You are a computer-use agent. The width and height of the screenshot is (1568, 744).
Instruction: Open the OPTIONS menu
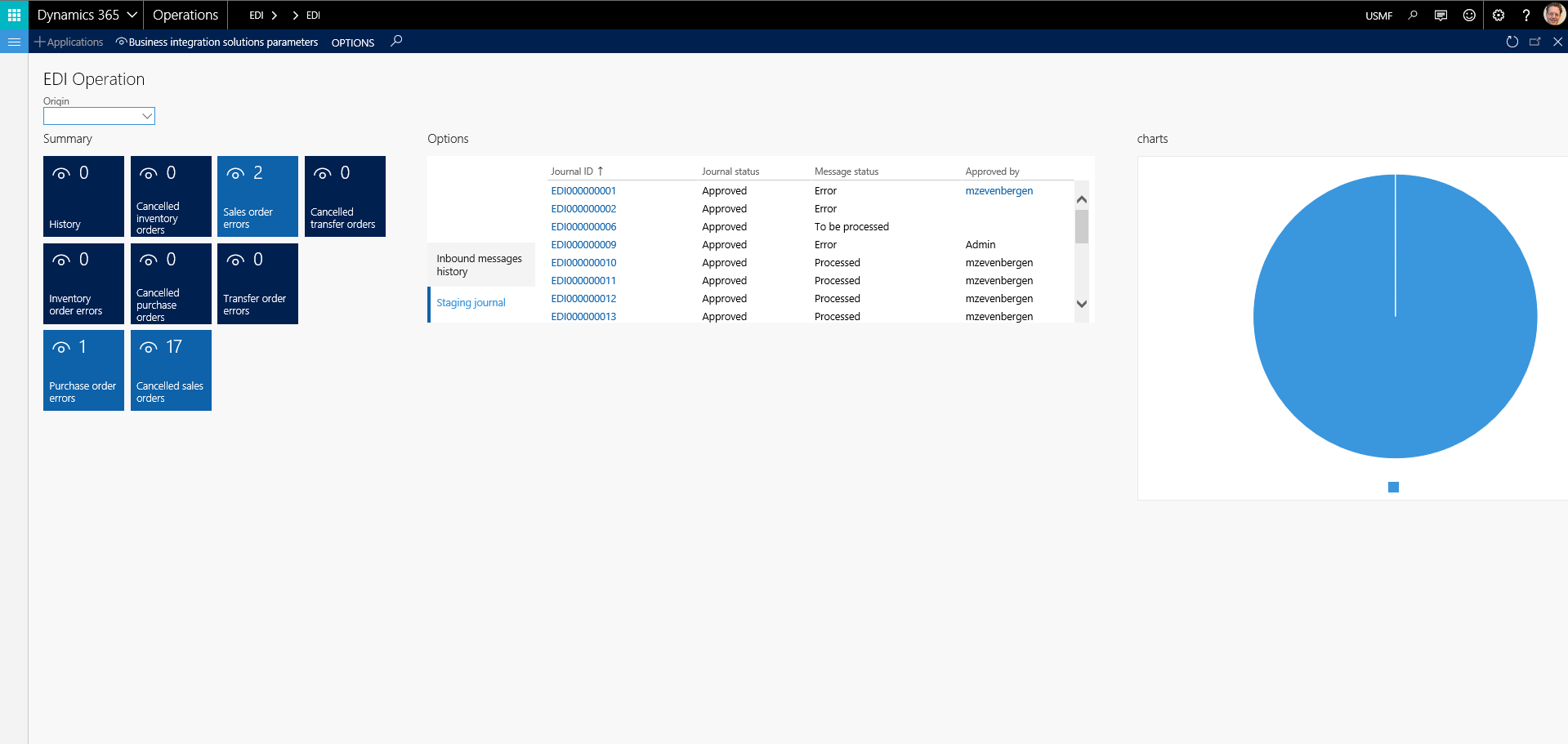352,42
